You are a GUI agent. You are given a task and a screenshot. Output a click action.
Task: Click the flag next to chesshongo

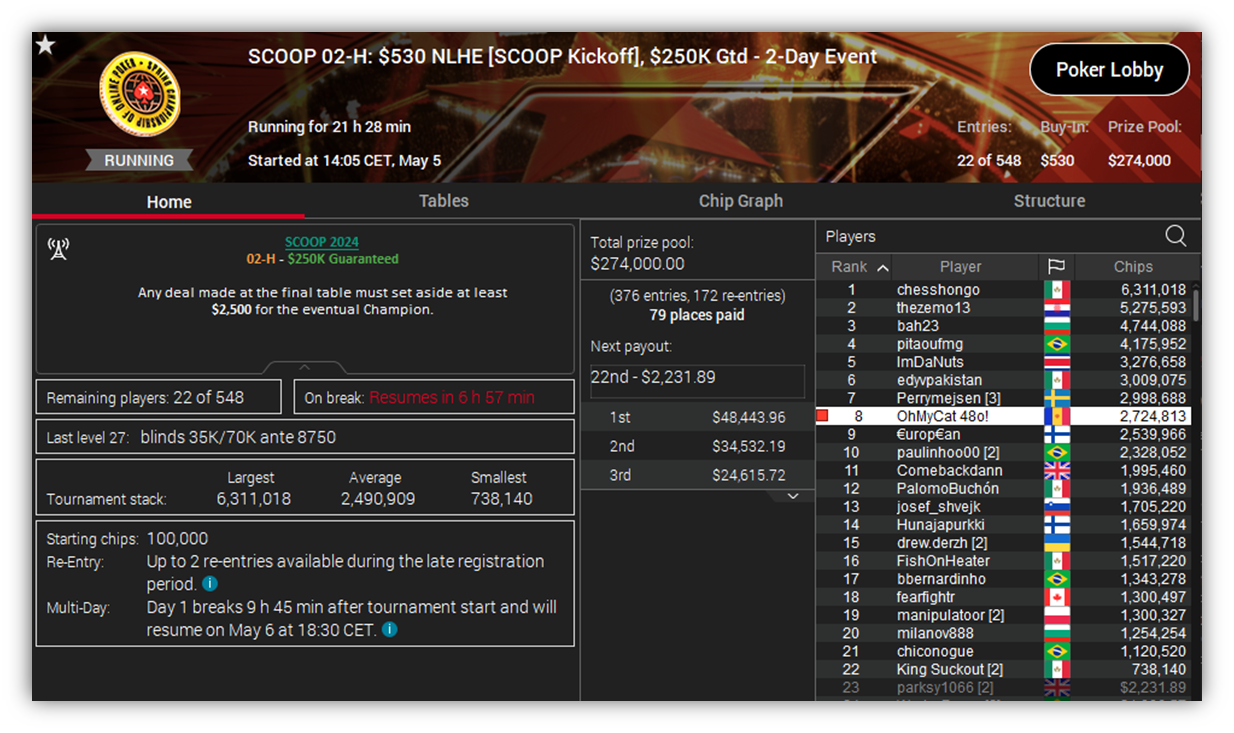coord(1056,290)
